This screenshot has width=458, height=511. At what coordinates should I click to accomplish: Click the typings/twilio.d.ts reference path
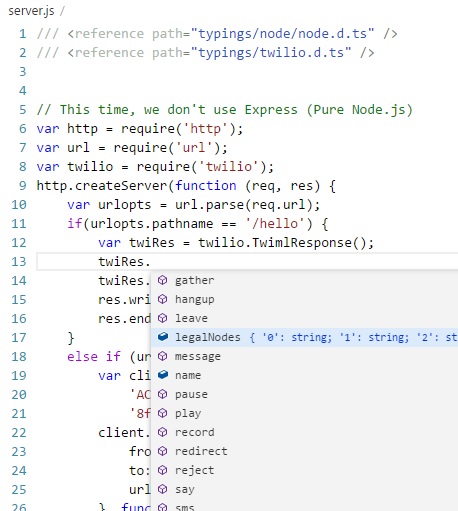[271, 53]
